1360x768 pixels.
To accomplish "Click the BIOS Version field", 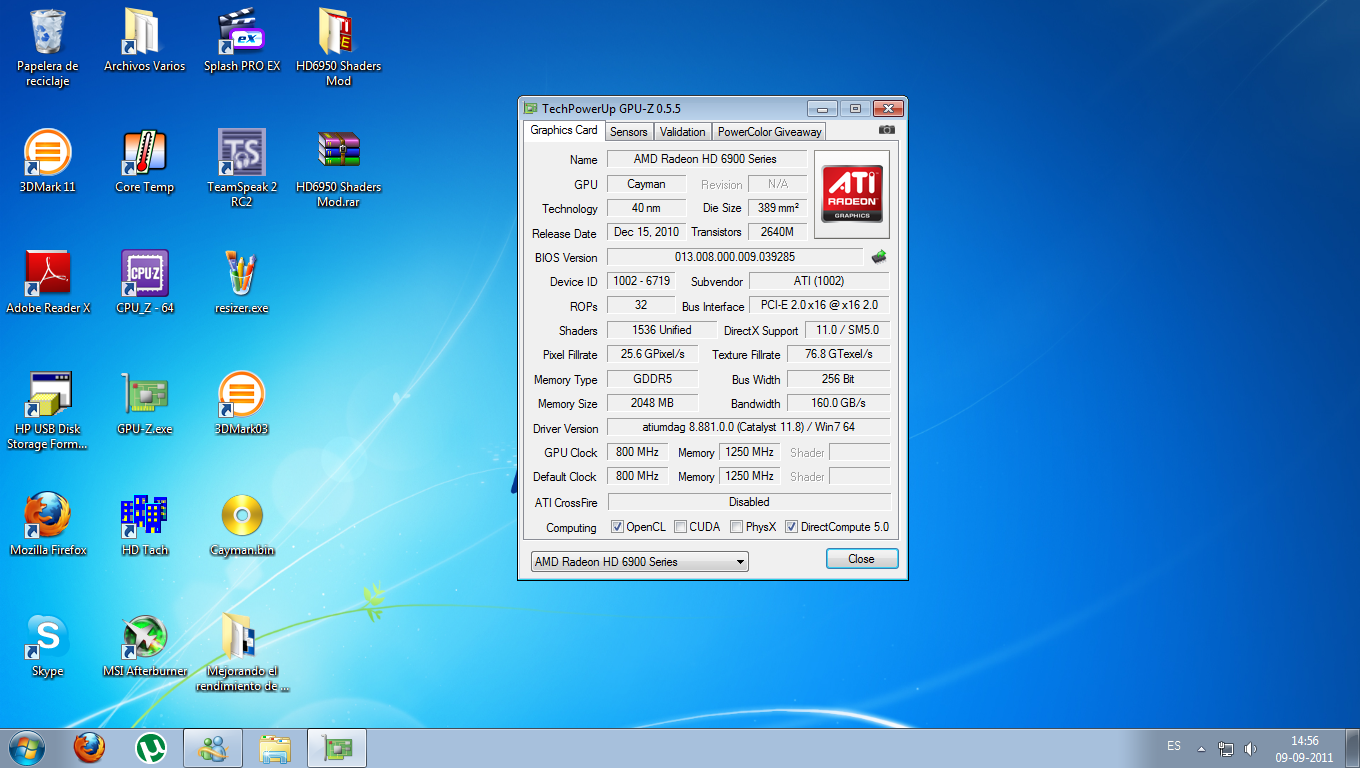I will click(735, 257).
